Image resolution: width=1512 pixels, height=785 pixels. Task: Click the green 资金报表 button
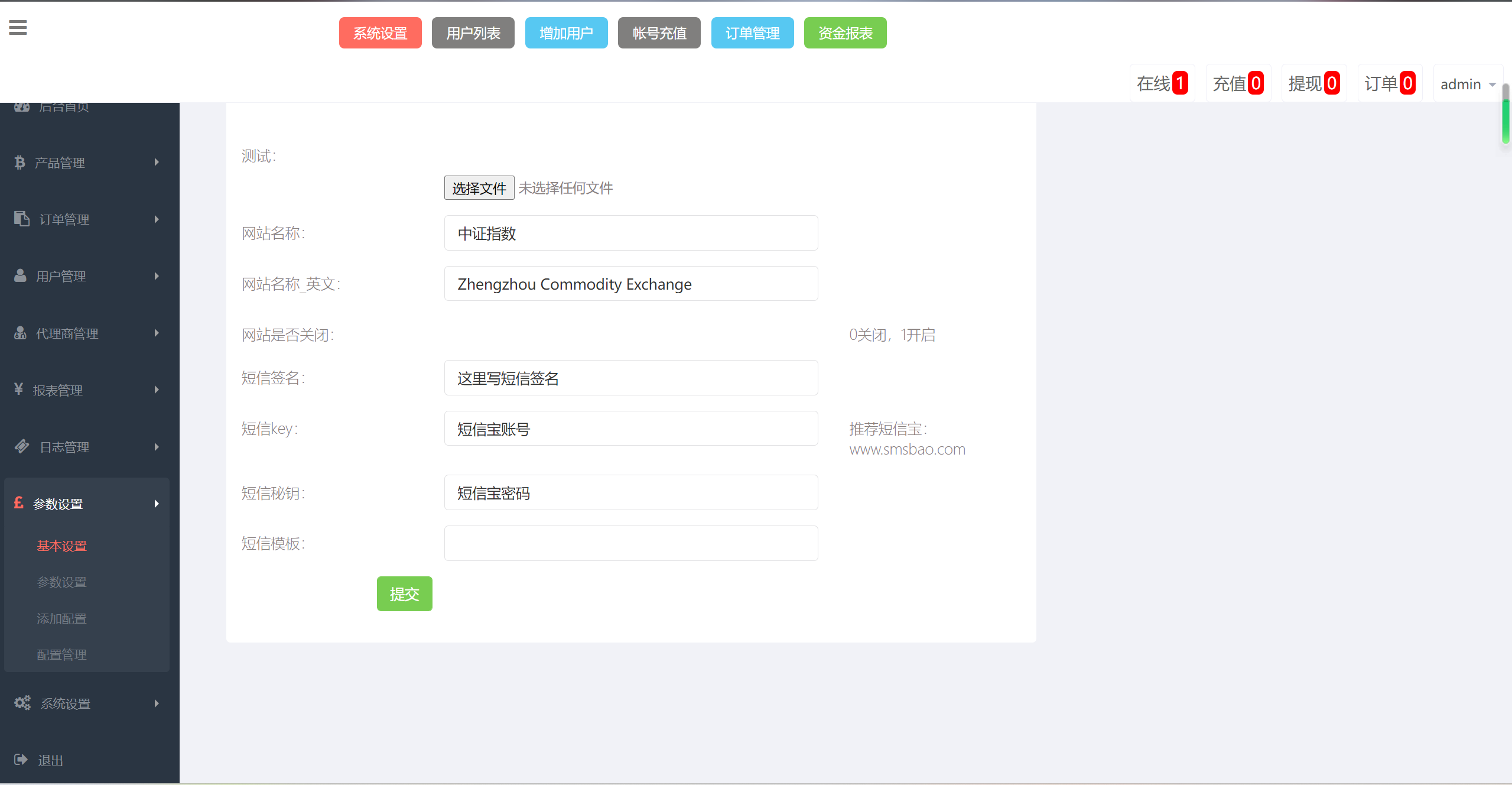tap(846, 33)
